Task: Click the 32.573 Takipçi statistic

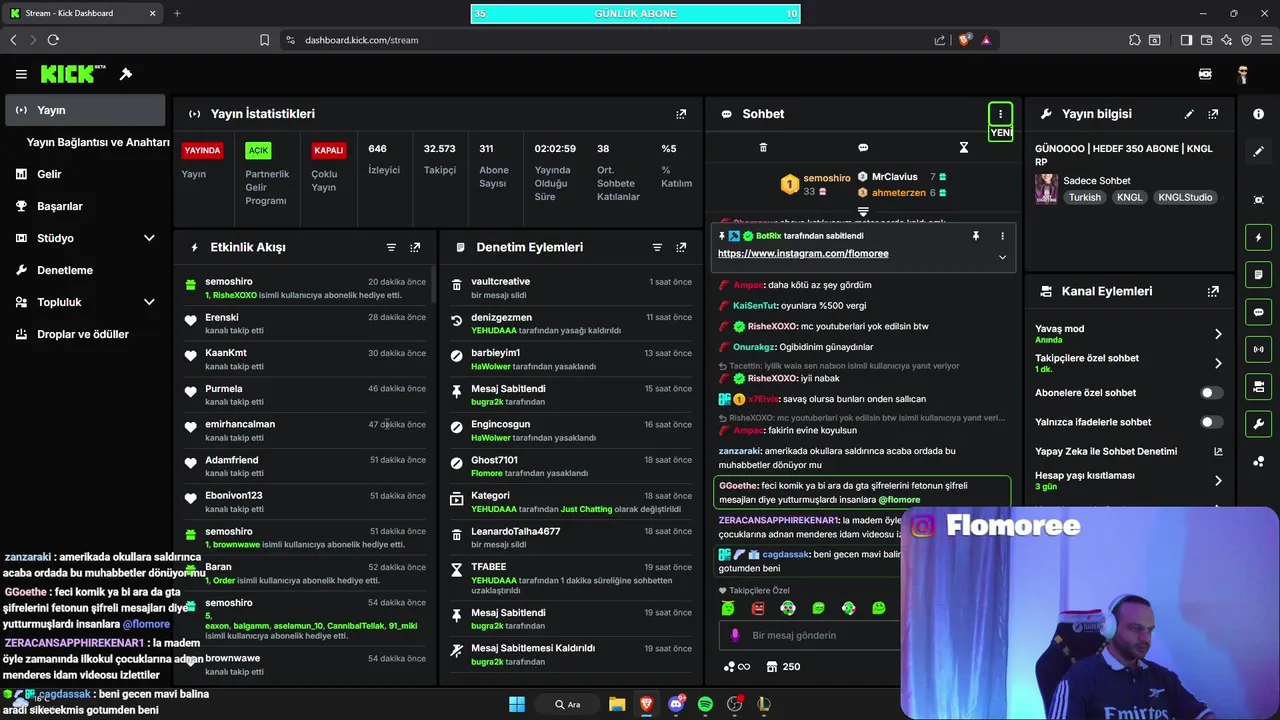Action: pyautogui.click(x=440, y=159)
